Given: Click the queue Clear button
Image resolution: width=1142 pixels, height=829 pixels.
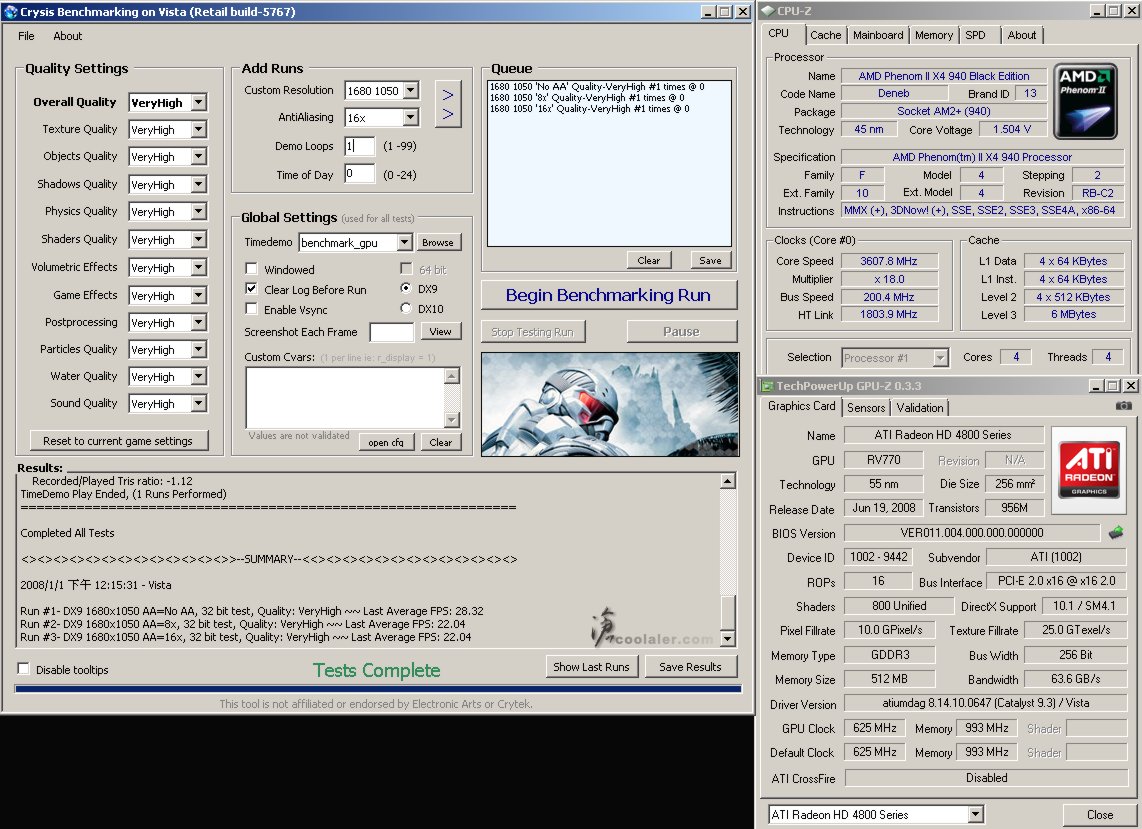Looking at the screenshot, I should coord(648,260).
